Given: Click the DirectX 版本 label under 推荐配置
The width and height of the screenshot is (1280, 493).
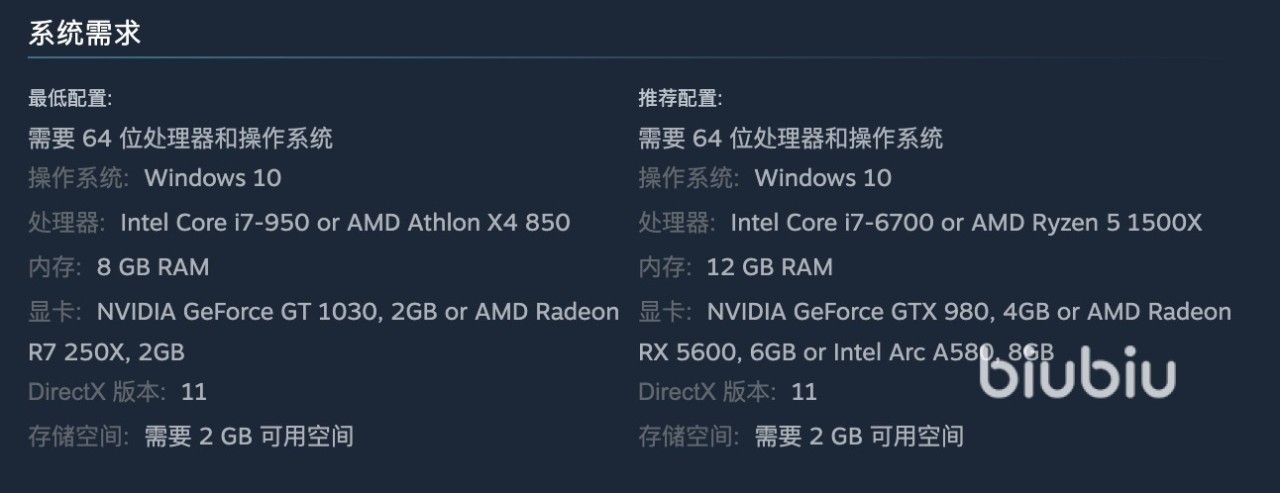Looking at the screenshot, I should (x=708, y=391).
